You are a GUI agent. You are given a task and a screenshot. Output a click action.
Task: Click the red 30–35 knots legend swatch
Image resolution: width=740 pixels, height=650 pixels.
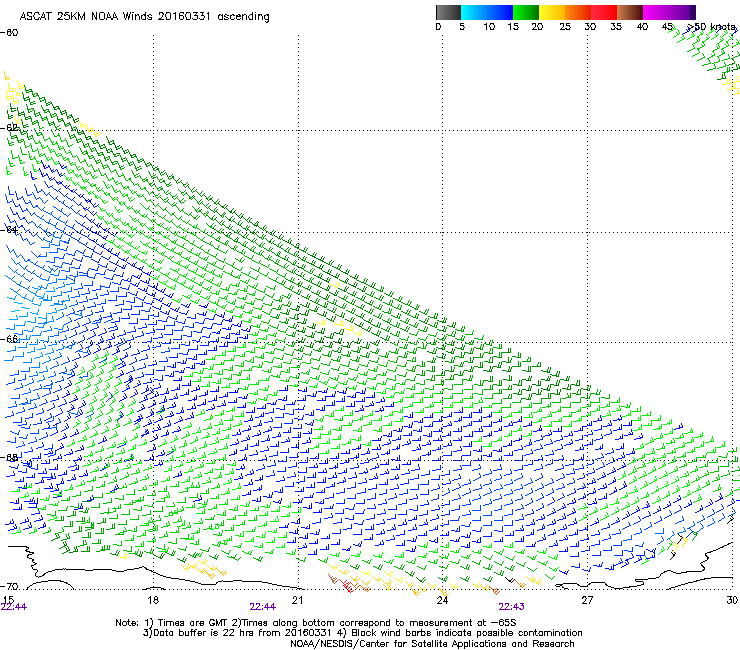[604, 12]
